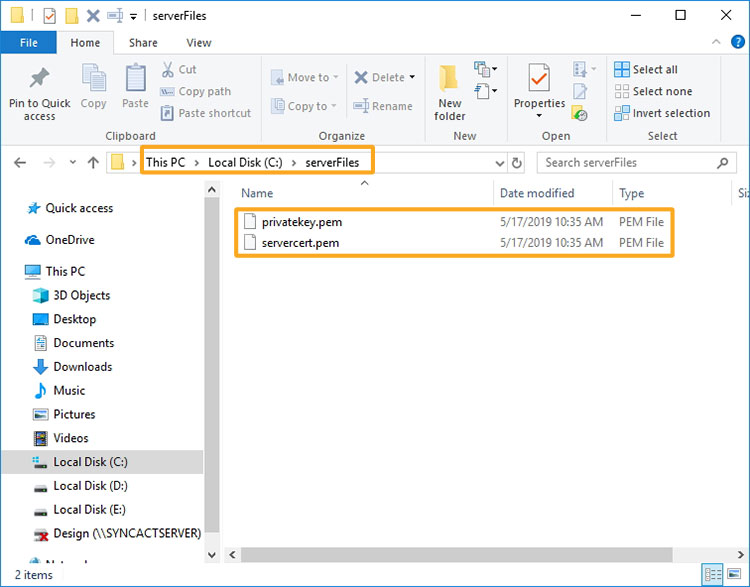The image size is (750, 587).
Task: Refresh the serverFiles folder view
Action: (x=517, y=163)
